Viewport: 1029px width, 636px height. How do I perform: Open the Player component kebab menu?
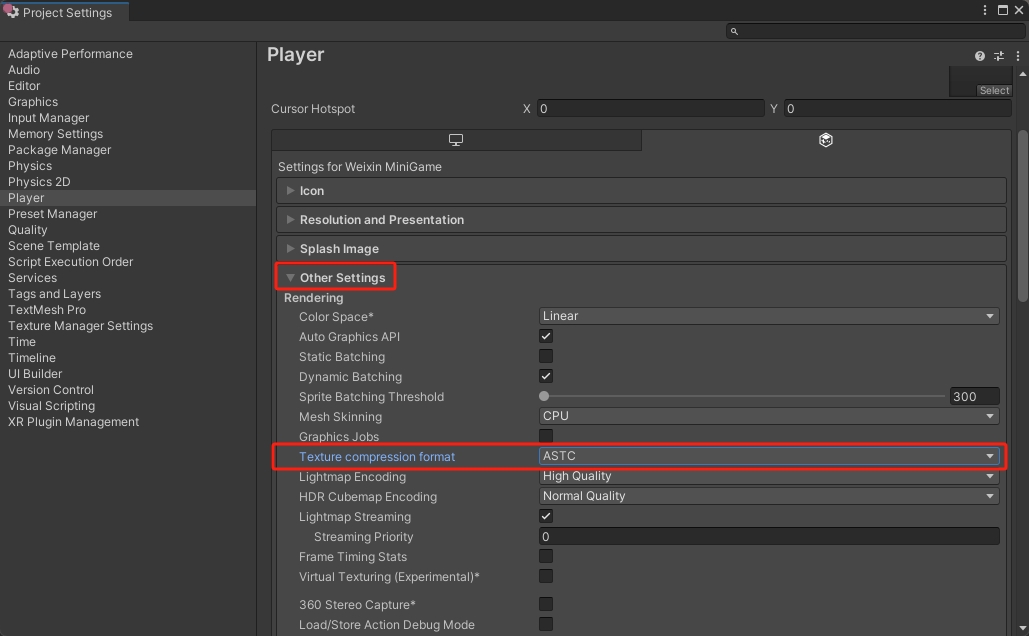click(1017, 56)
